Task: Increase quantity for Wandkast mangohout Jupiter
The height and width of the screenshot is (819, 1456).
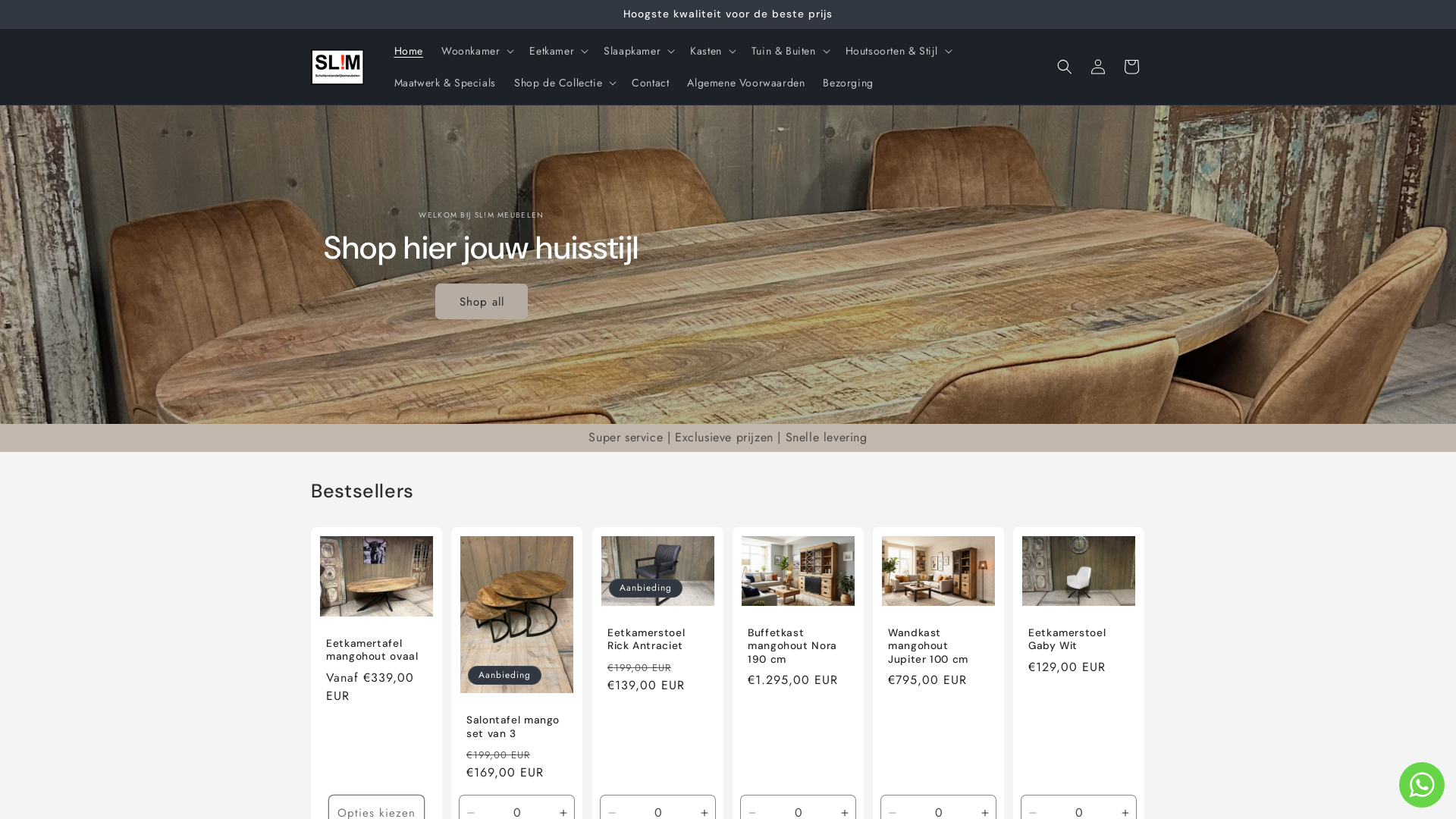Action: click(984, 812)
